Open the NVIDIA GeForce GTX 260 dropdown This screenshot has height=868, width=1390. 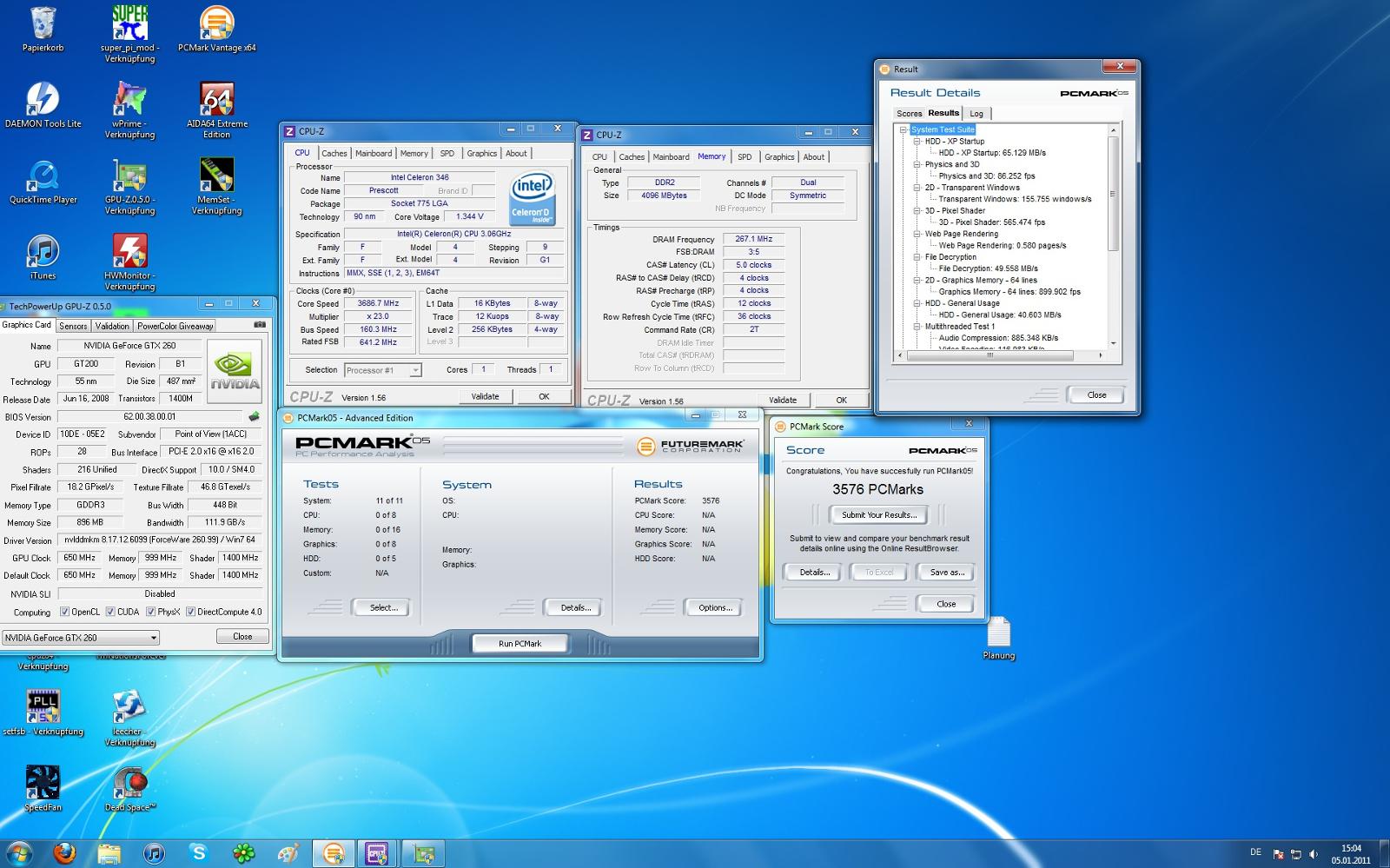tap(81, 637)
